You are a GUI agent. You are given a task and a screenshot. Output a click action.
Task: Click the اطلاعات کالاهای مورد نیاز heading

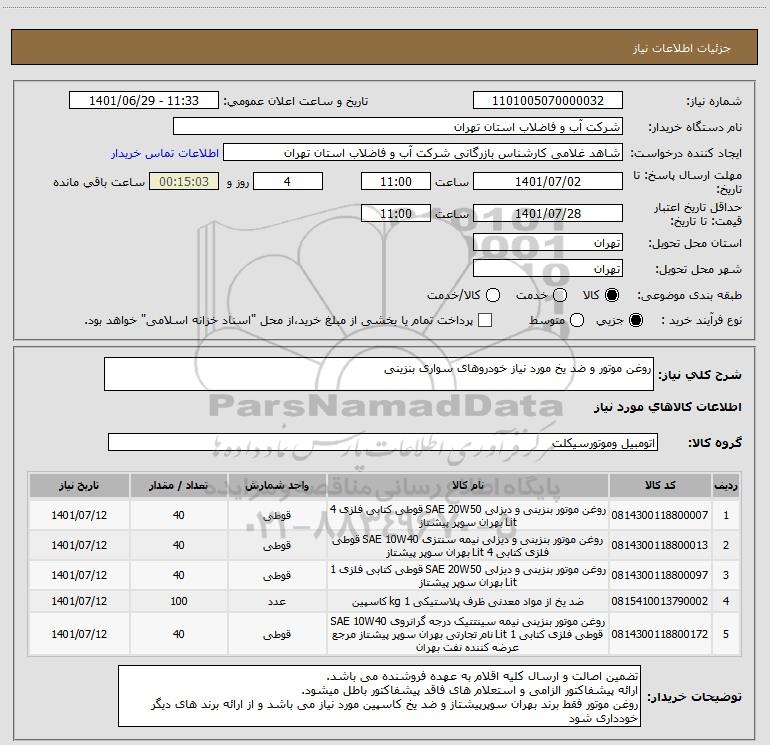(x=668, y=407)
